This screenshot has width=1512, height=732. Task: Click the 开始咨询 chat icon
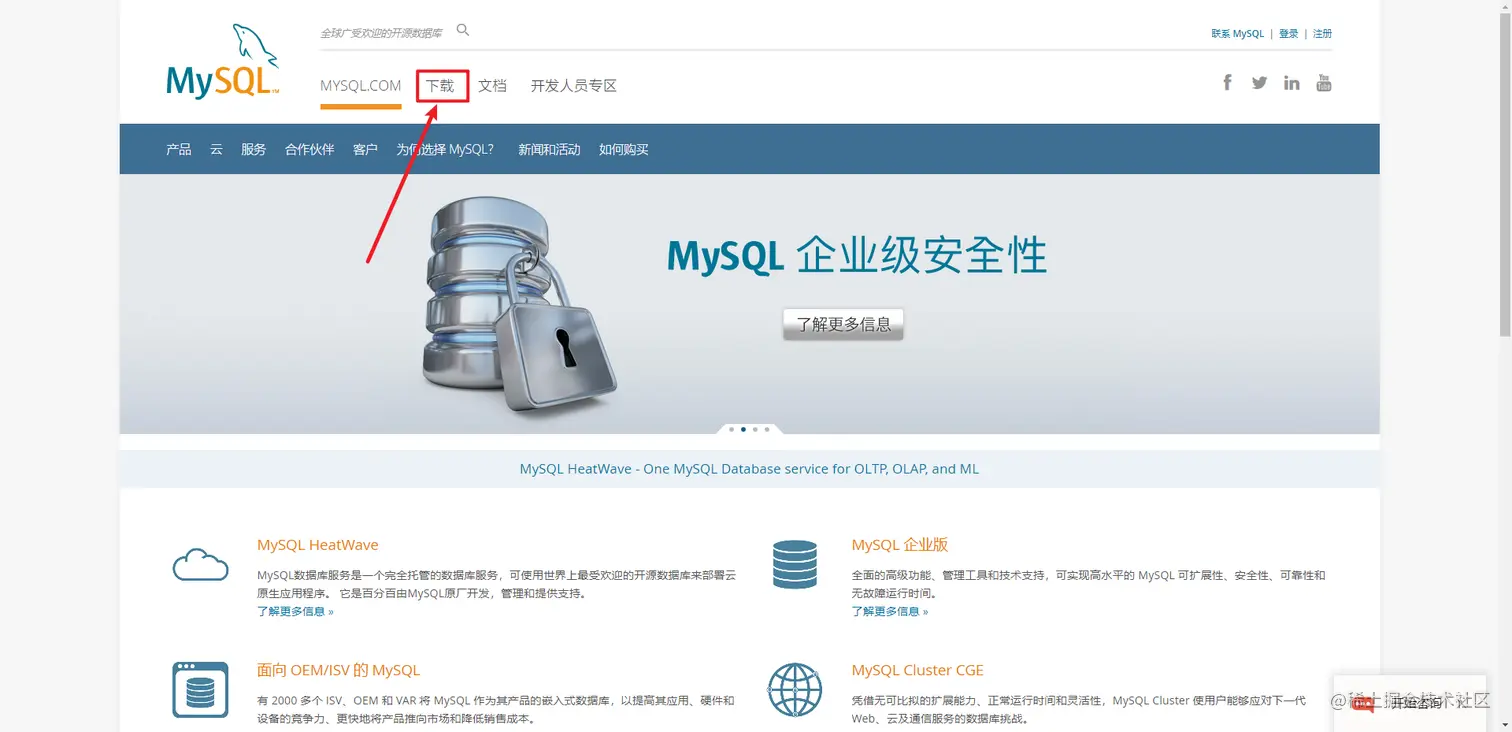tap(1362, 704)
